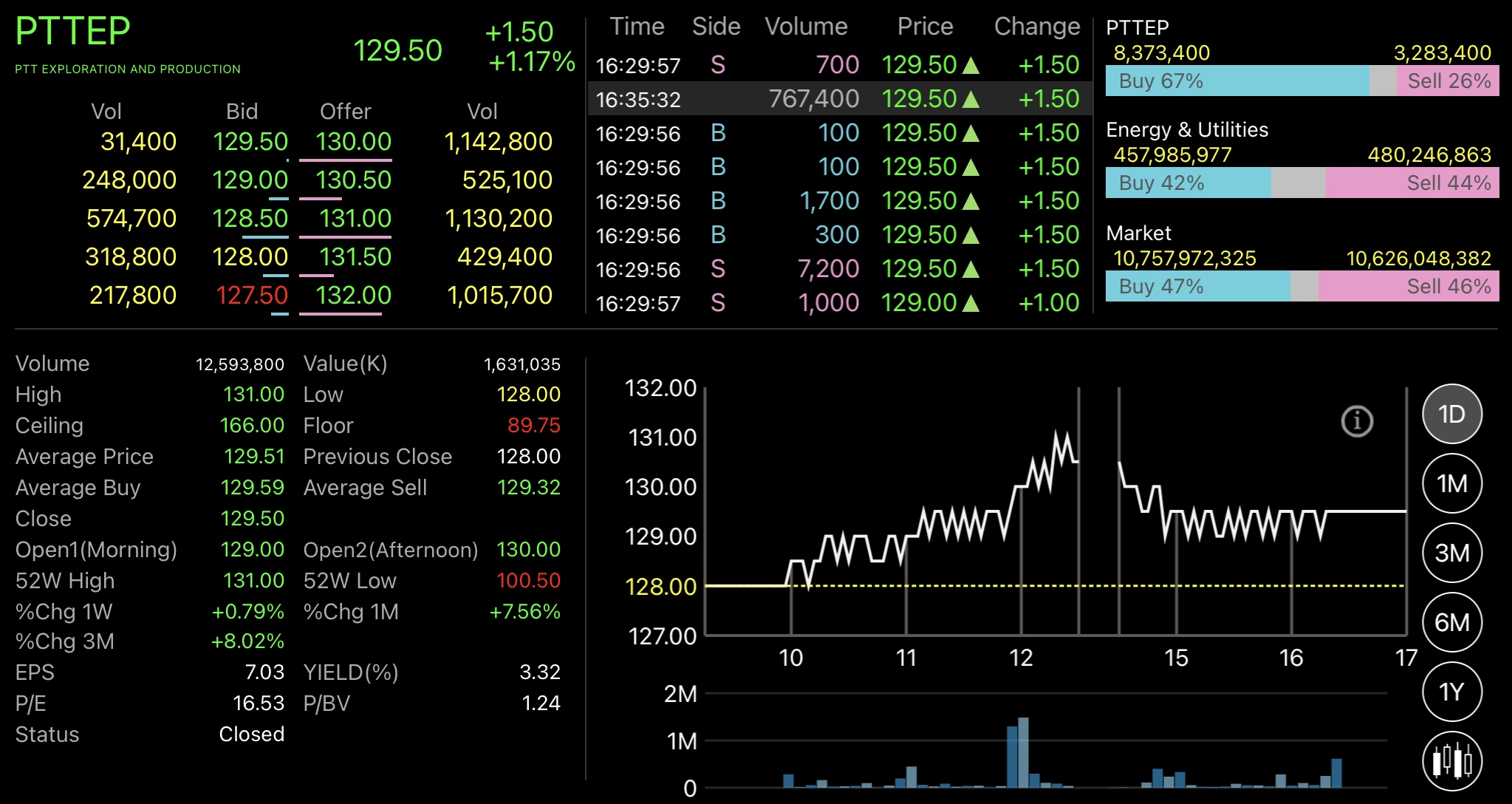The image size is (1512, 804).
Task: Select the 6M chart period
Action: point(1452,622)
